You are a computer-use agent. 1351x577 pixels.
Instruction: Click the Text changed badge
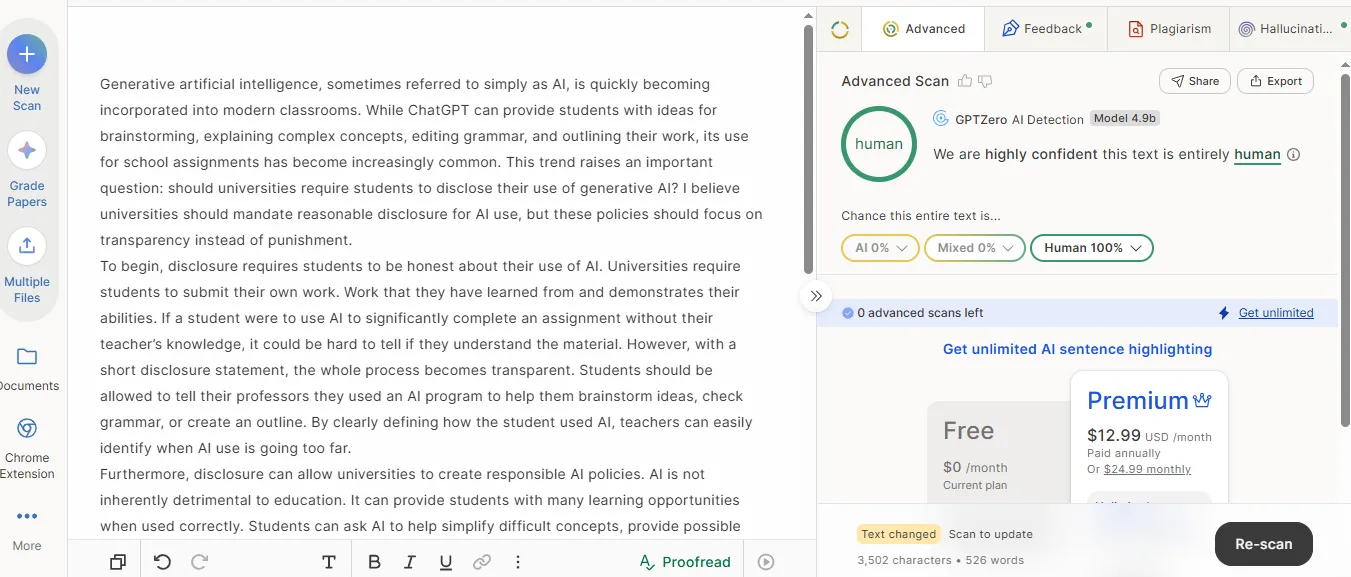point(899,534)
